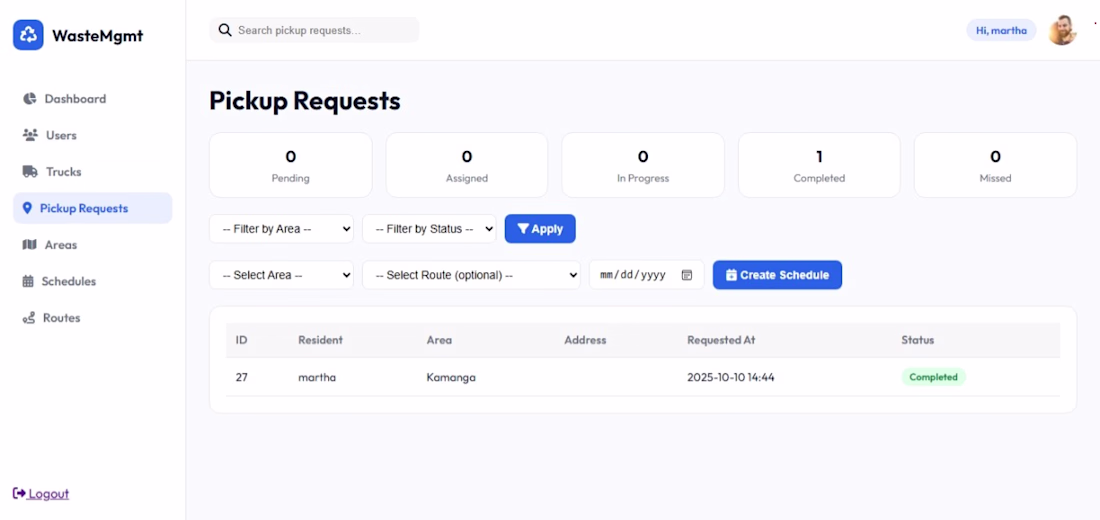Open the date picker calendar icon
The image size is (1100, 520).
tap(687, 275)
